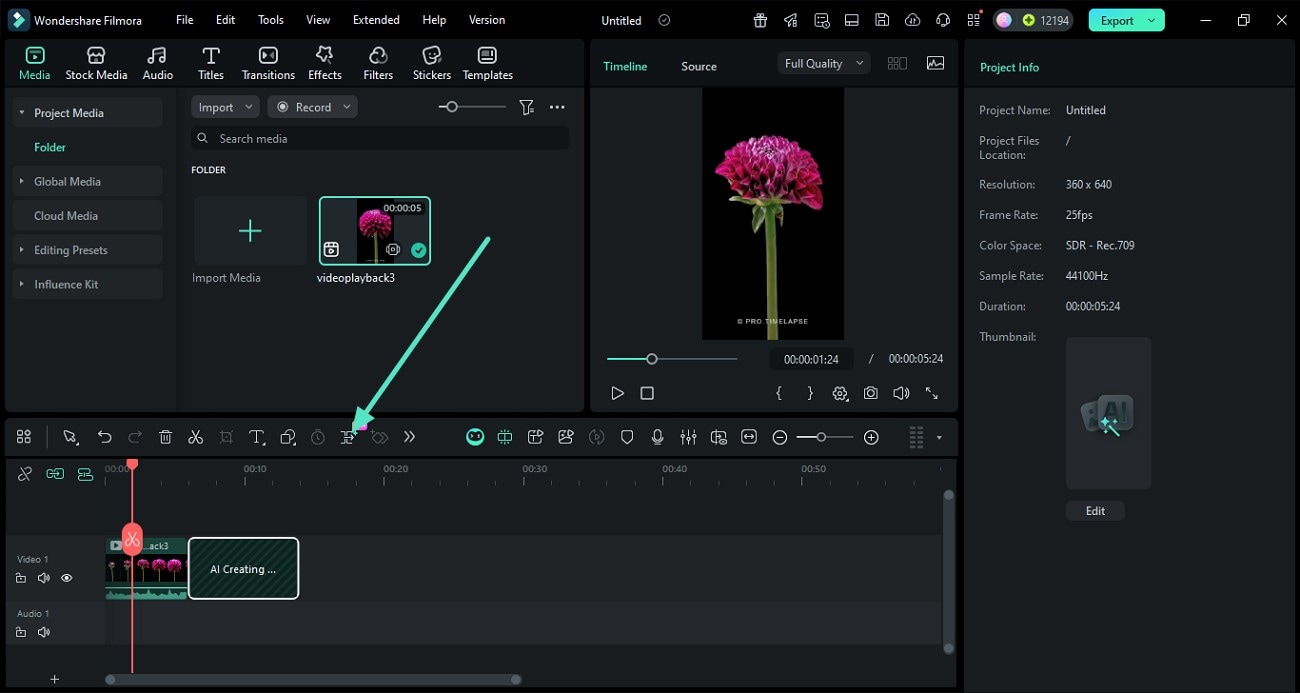The width and height of the screenshot is (1300, 693).
Task: Open the Full Quality dropdown
Action: pyautogui.click(x=823, y=63)
